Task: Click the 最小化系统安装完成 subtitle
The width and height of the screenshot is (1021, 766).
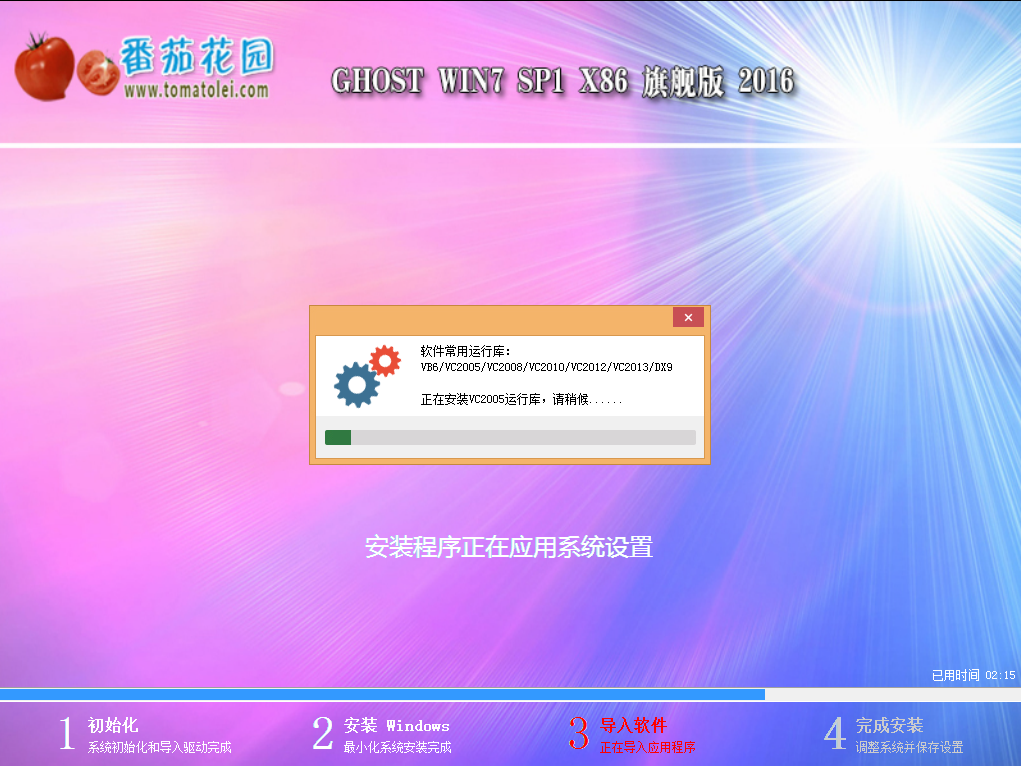Action: [x=398, y=747]
